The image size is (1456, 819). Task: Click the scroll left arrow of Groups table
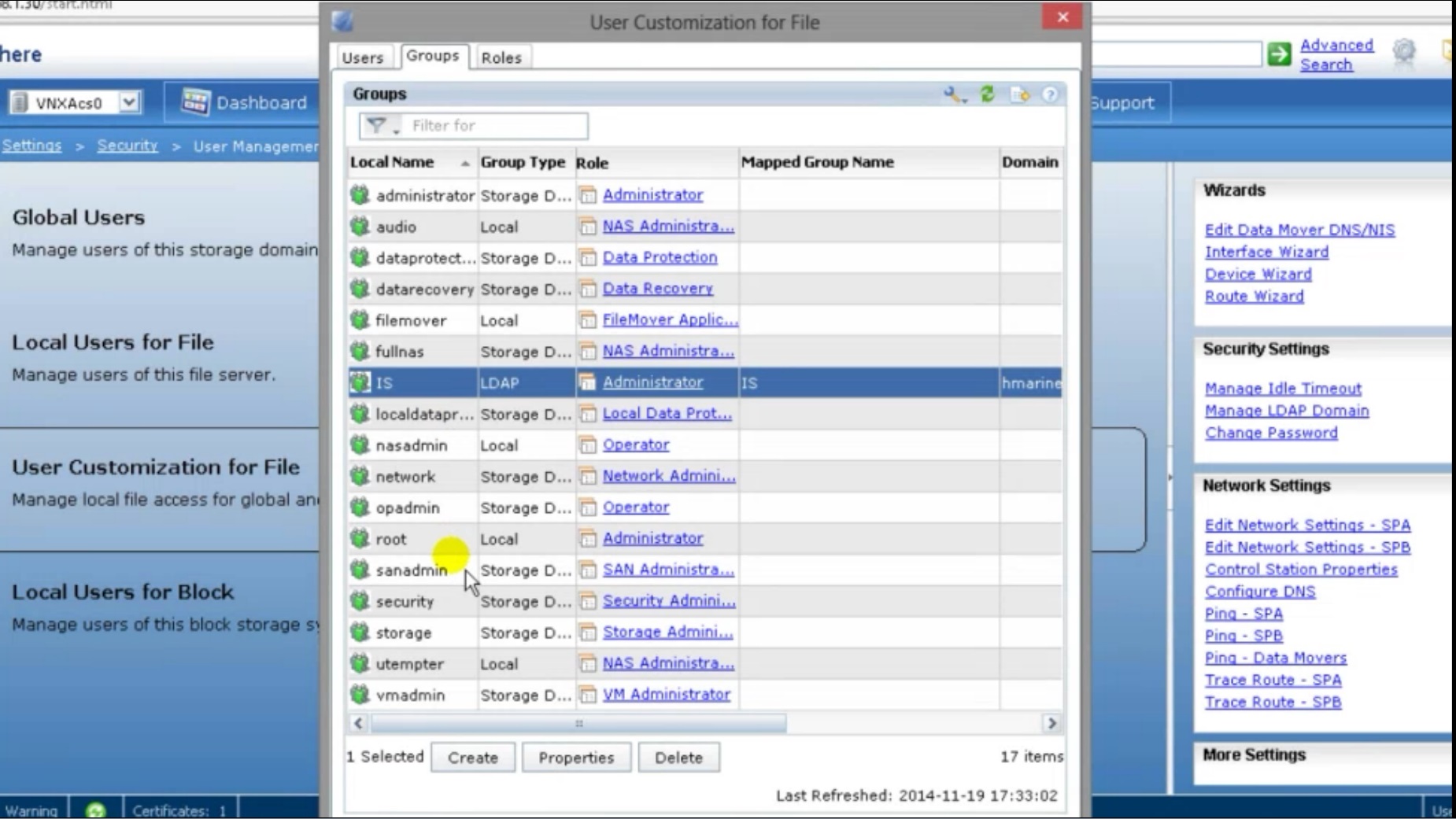(359, 723)
